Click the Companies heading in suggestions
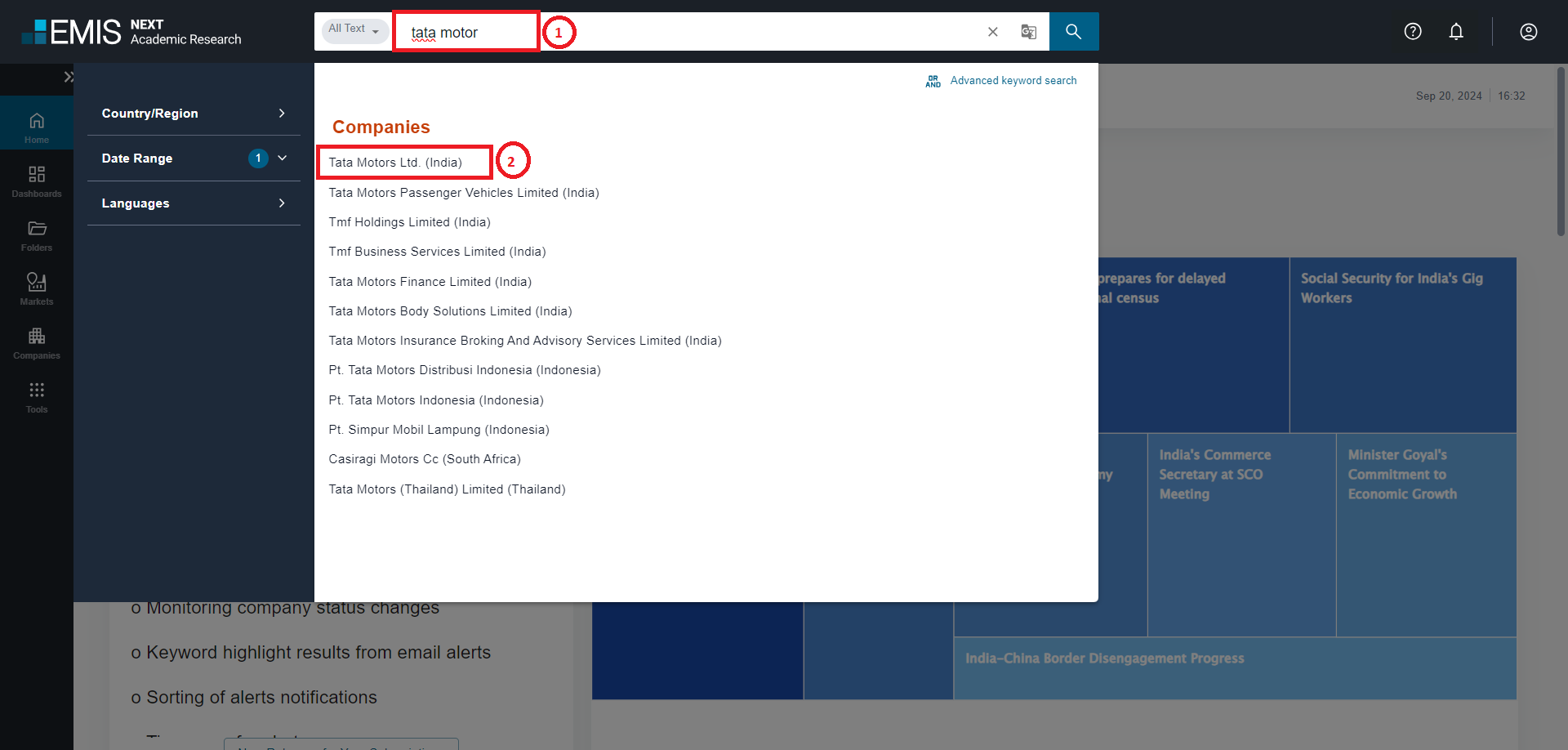Viewport: 1568px width, 750px height. pos(381,127)
